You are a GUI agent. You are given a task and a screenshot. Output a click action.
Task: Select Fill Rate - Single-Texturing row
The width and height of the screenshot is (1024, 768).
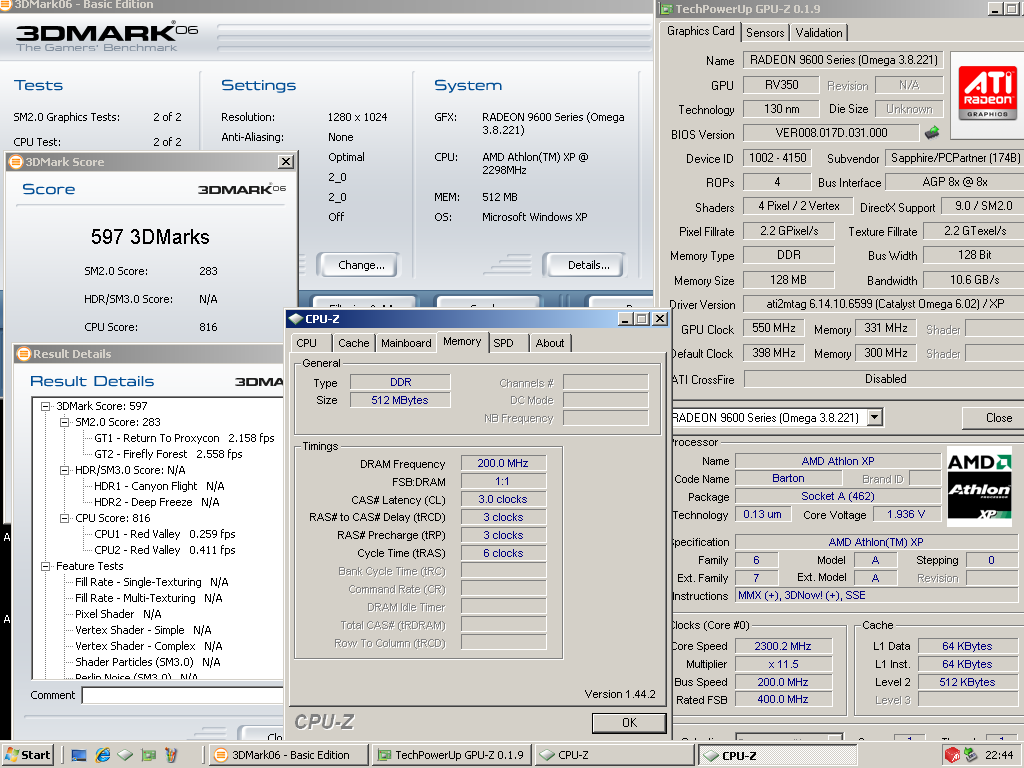point(152,582)
